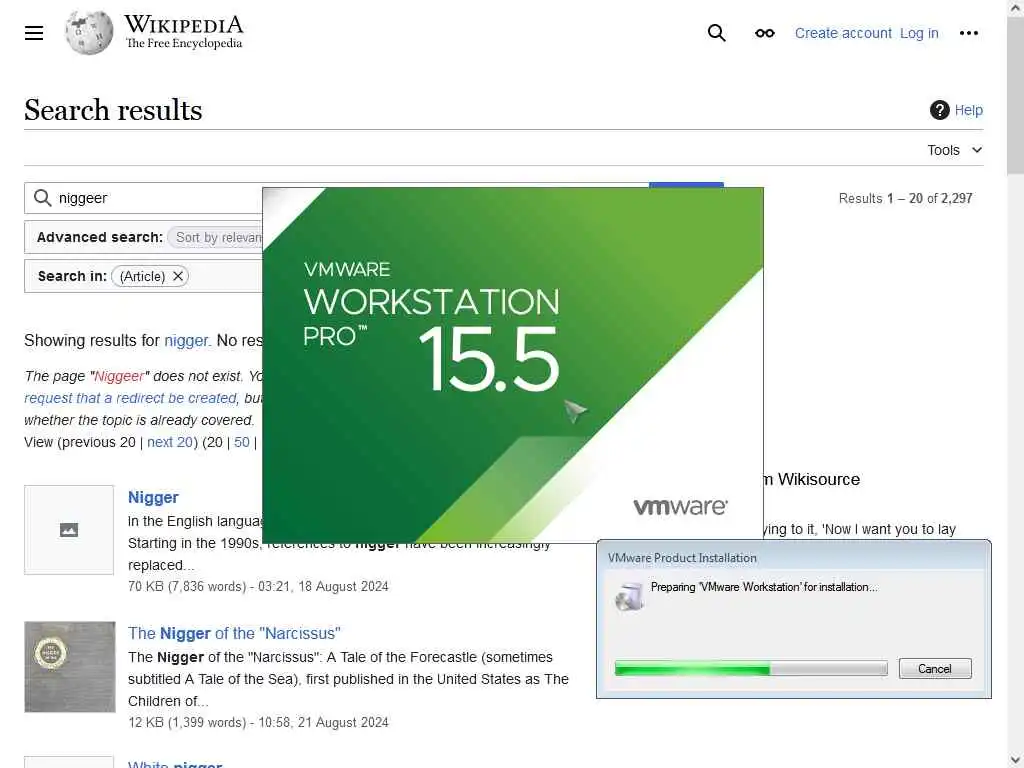Viewport: 1024px width, 768px height.
Task: Open the magnifier search icon in header
Action: pos(716,33)
